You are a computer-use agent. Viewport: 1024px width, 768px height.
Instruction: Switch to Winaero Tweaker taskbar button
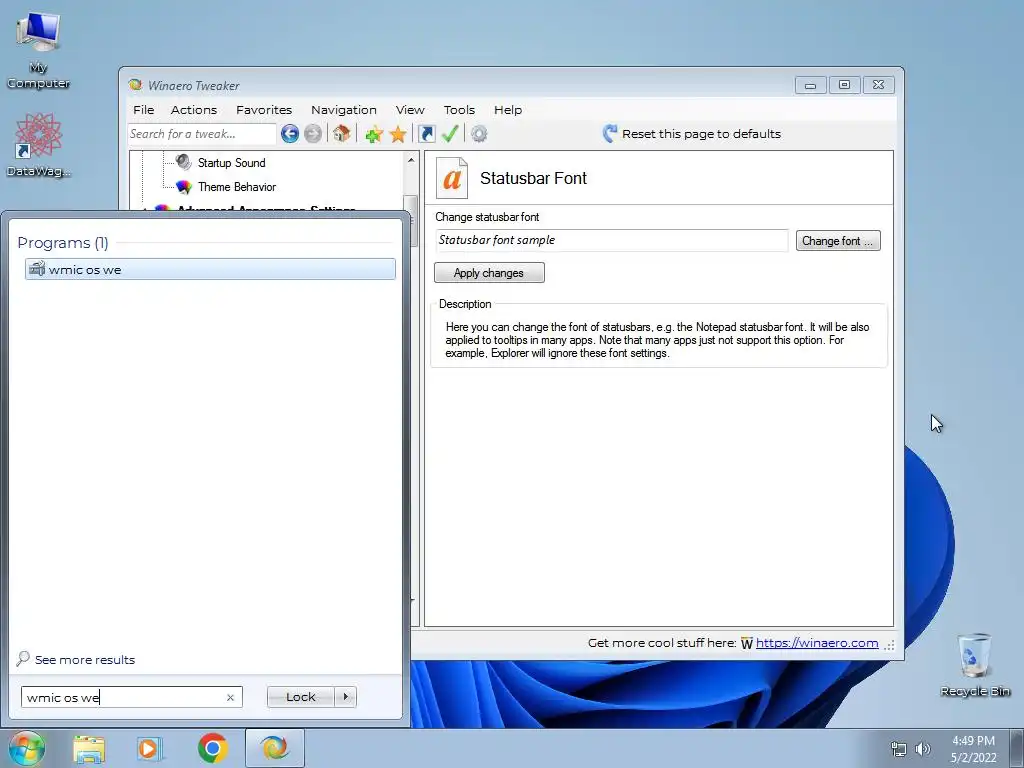[x=275, y=748]
